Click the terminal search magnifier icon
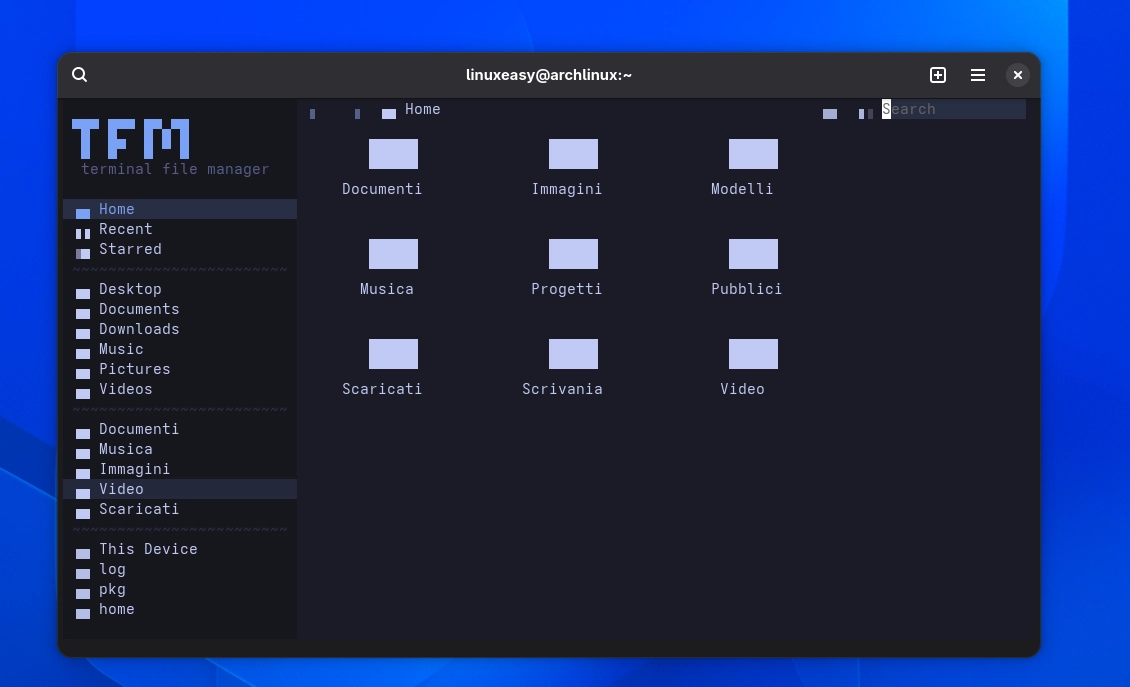Image resolution: width=1130 pixels, height=687 pixels. tap(79, 75)
